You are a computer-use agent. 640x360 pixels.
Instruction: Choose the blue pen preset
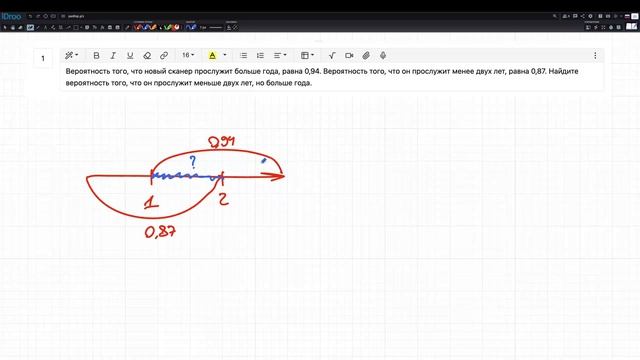146,27
